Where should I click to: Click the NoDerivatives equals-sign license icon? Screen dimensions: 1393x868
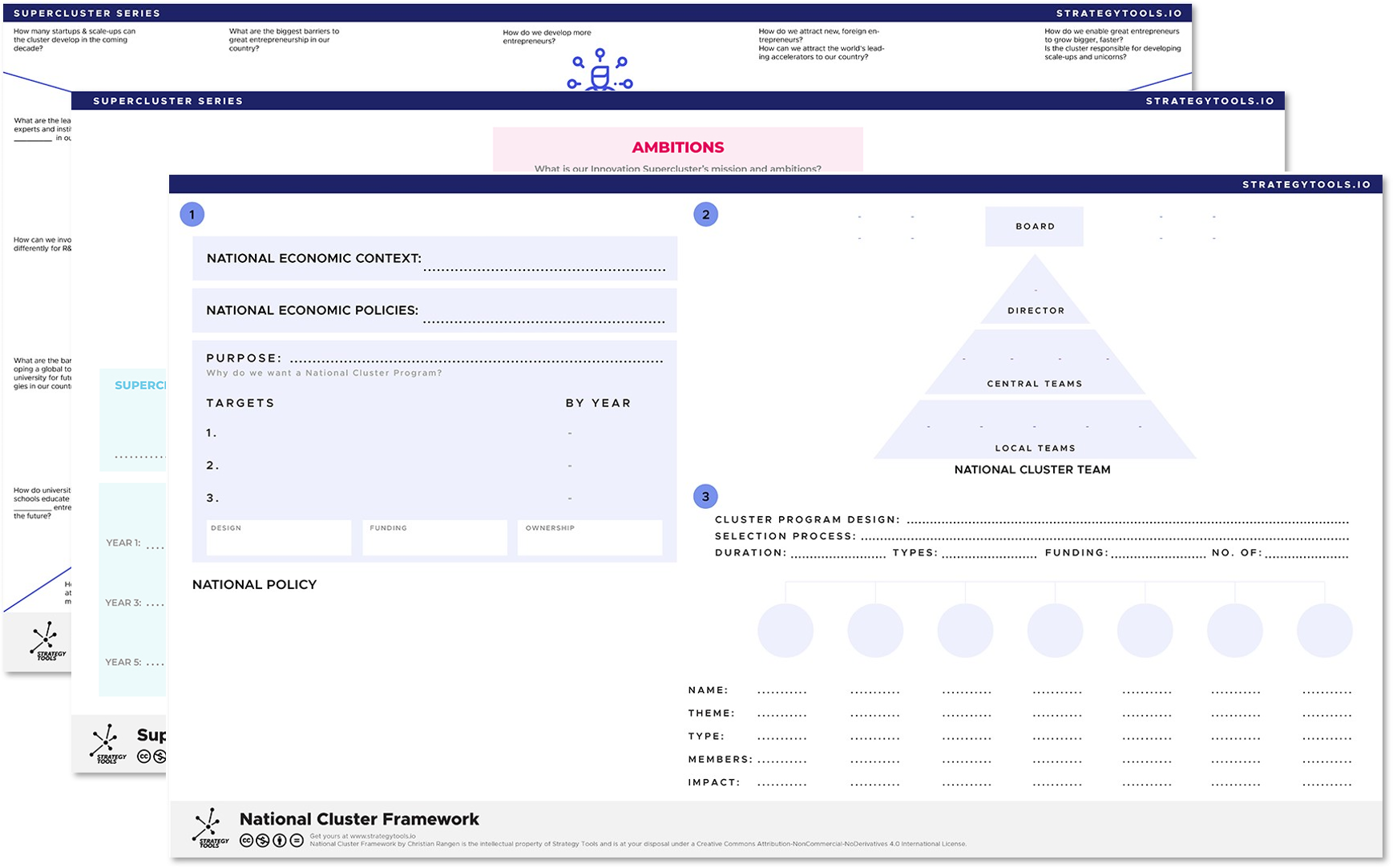[x=297, y=841]
